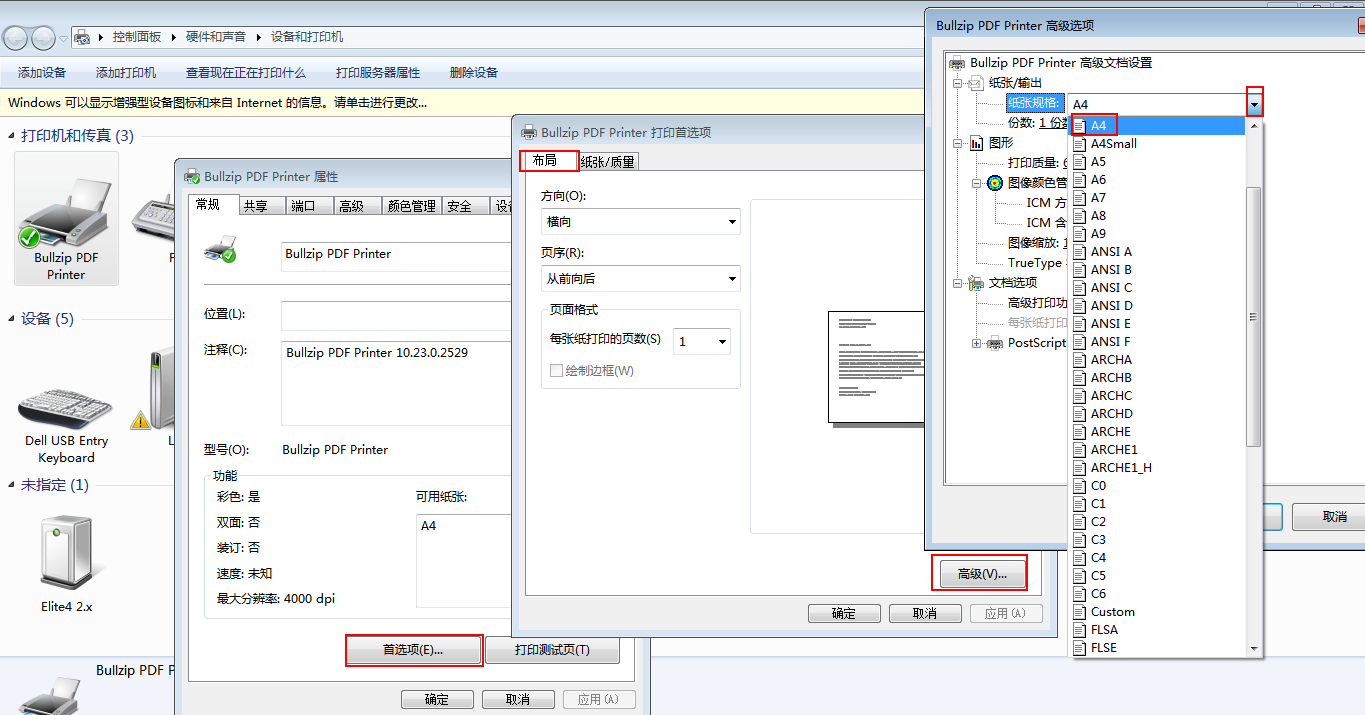Click the devices icon in address bar

pos(83,37)
